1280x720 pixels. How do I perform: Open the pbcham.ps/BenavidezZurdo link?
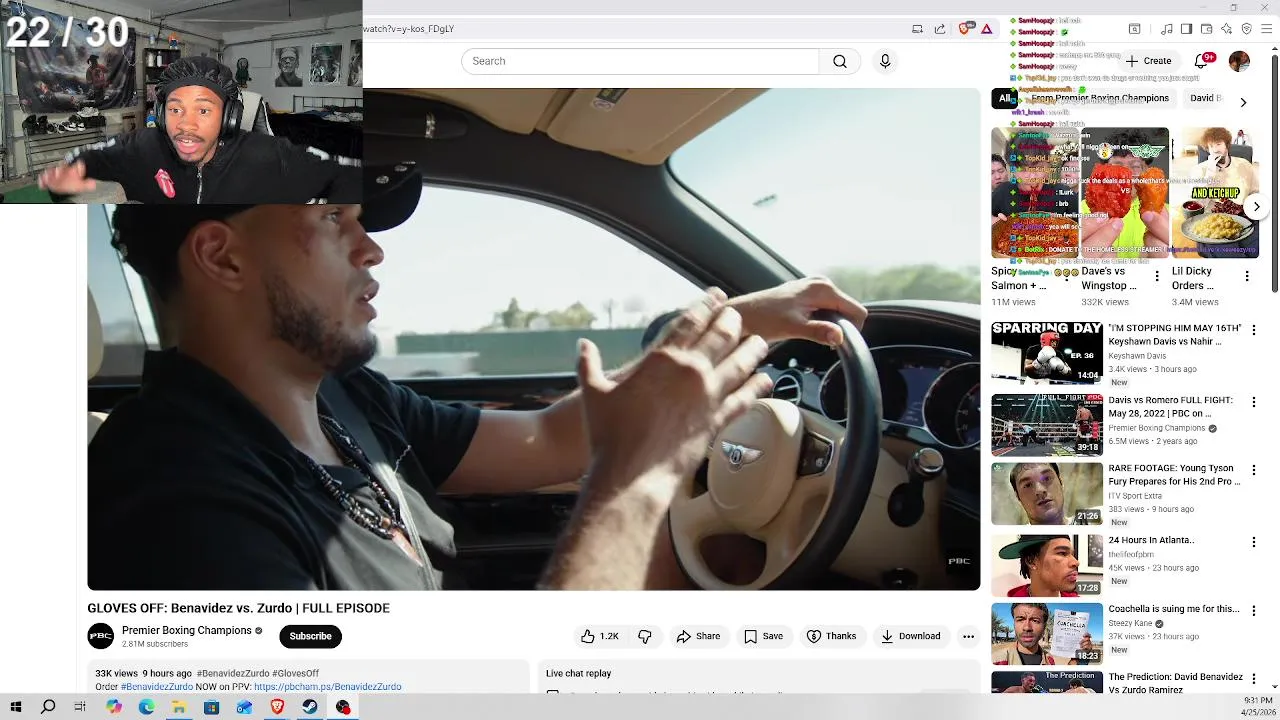click(x=327, y=687)
